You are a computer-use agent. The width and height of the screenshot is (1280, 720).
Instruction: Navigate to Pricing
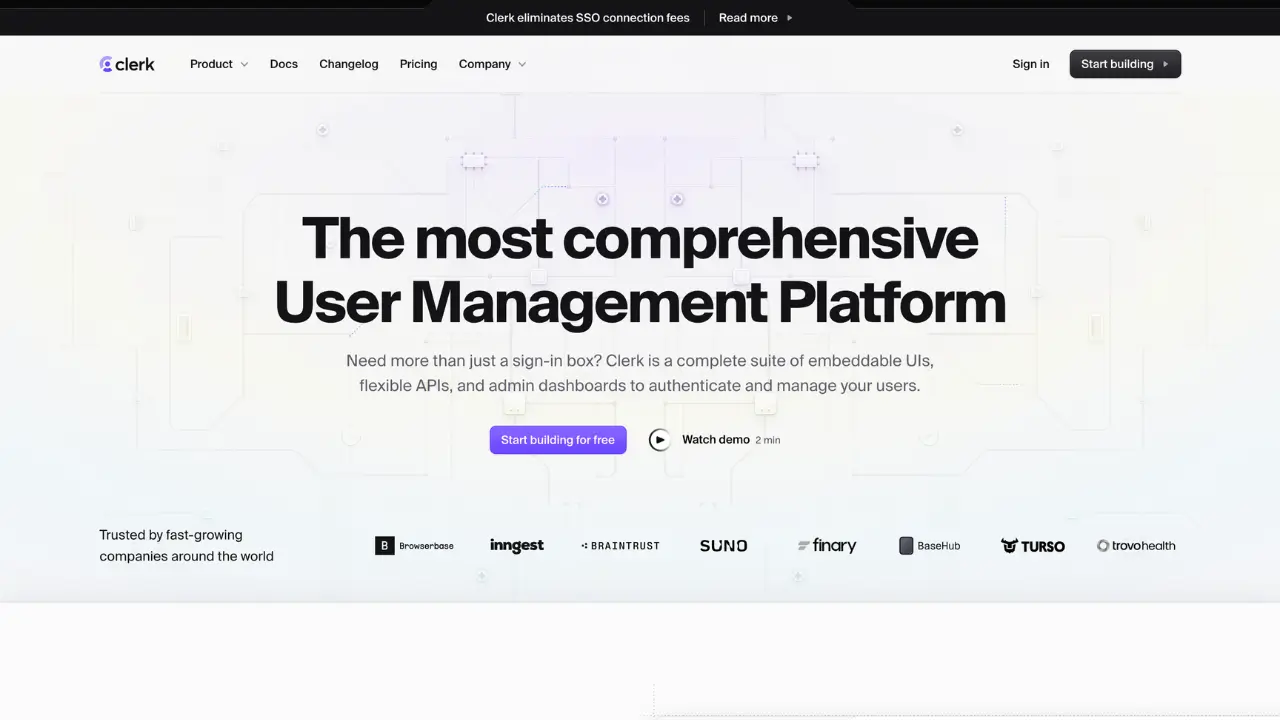(418, 64)
